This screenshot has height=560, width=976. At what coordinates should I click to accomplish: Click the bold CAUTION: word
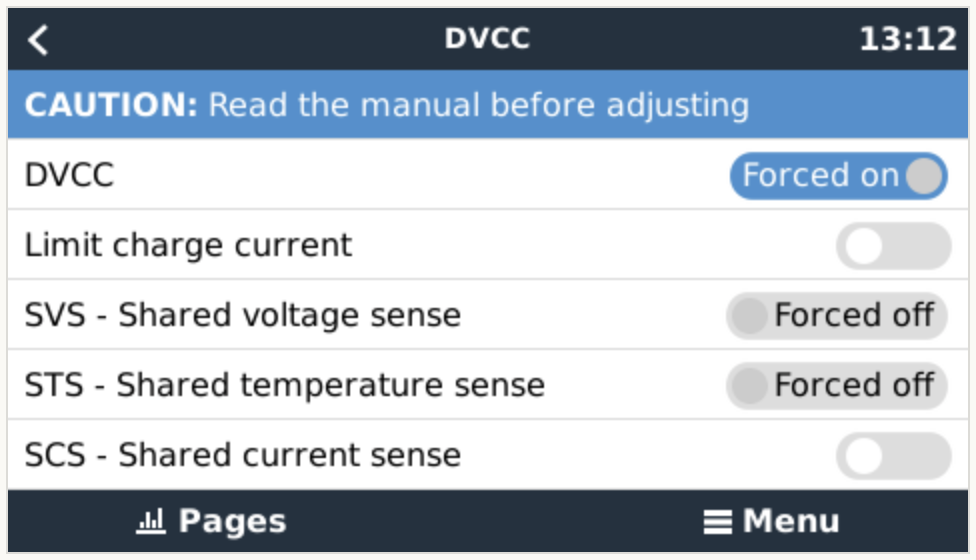[x=110, y=105]
